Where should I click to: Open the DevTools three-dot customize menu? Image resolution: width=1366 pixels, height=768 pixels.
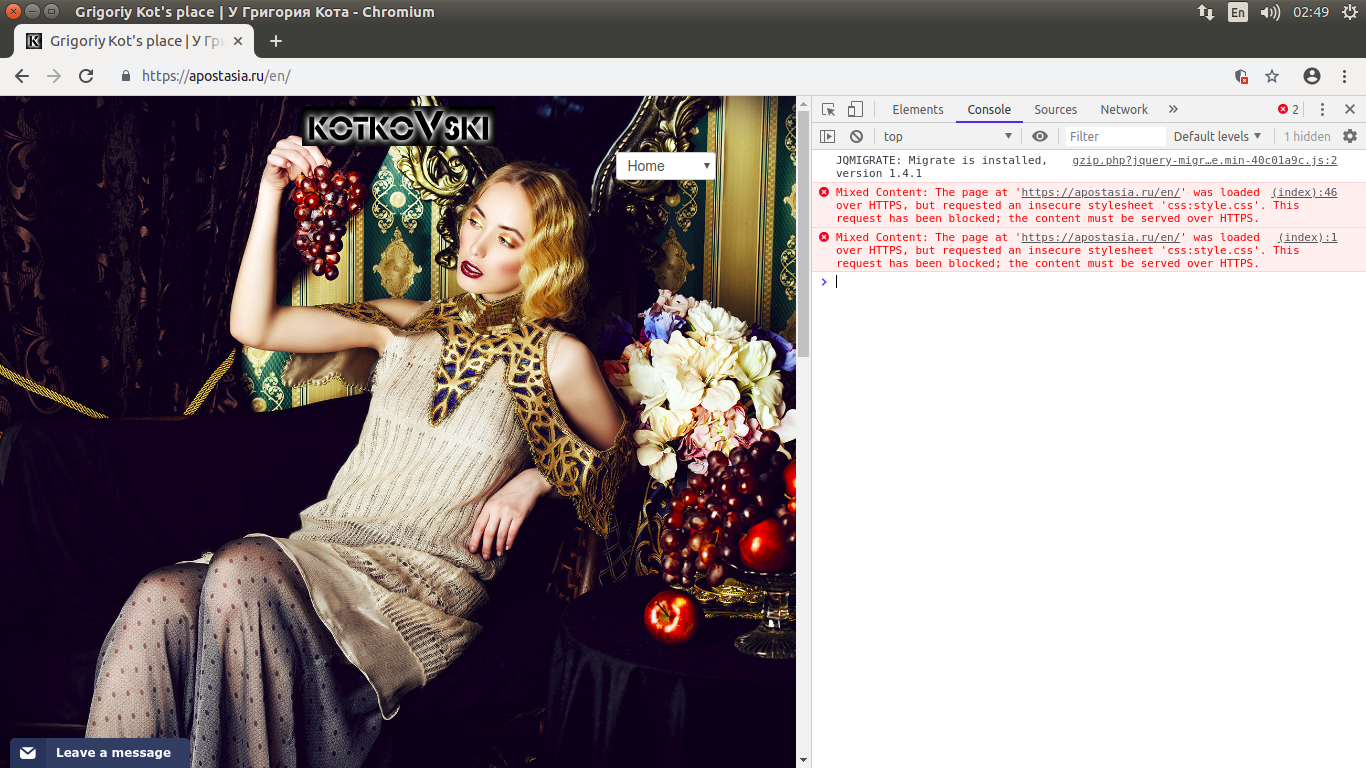coord(1322,110)
